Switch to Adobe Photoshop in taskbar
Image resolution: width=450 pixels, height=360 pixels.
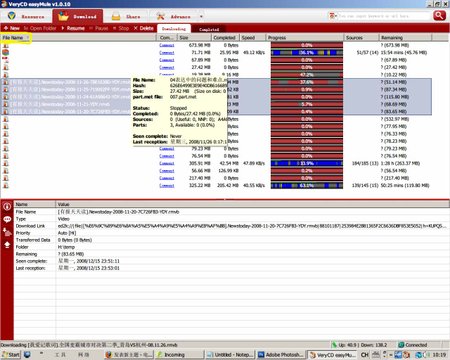(281, 355)
